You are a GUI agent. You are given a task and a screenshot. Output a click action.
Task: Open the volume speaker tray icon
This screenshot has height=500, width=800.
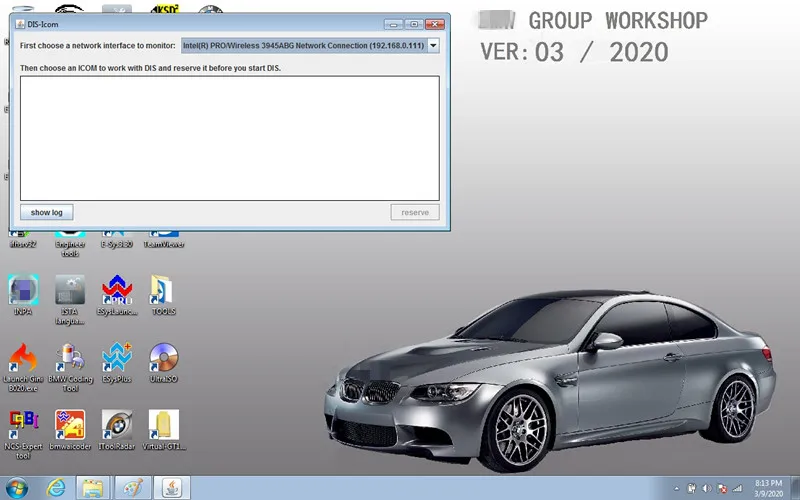[707, 488]
